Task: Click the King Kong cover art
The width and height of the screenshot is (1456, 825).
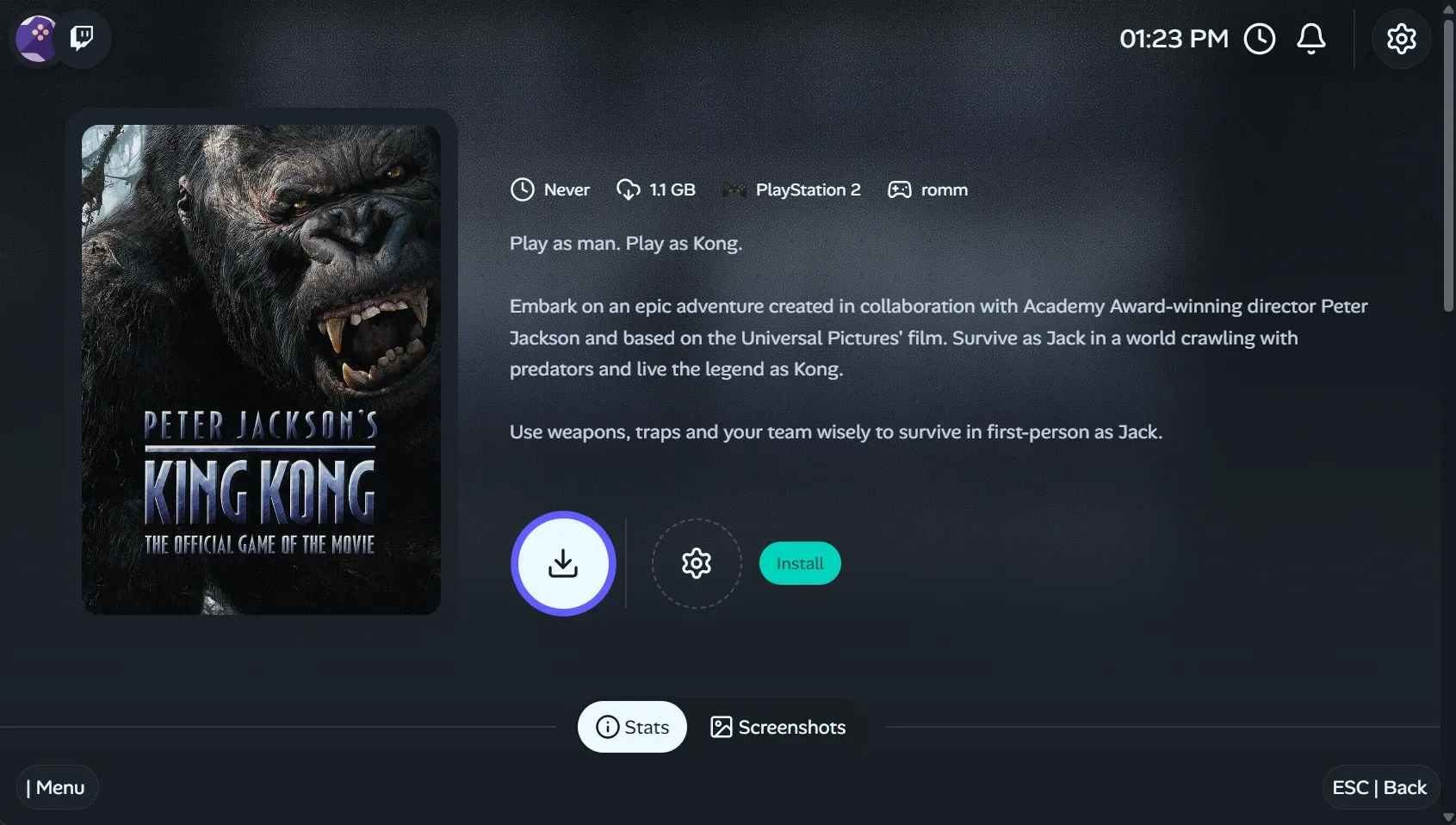Action: click(261, 369)
